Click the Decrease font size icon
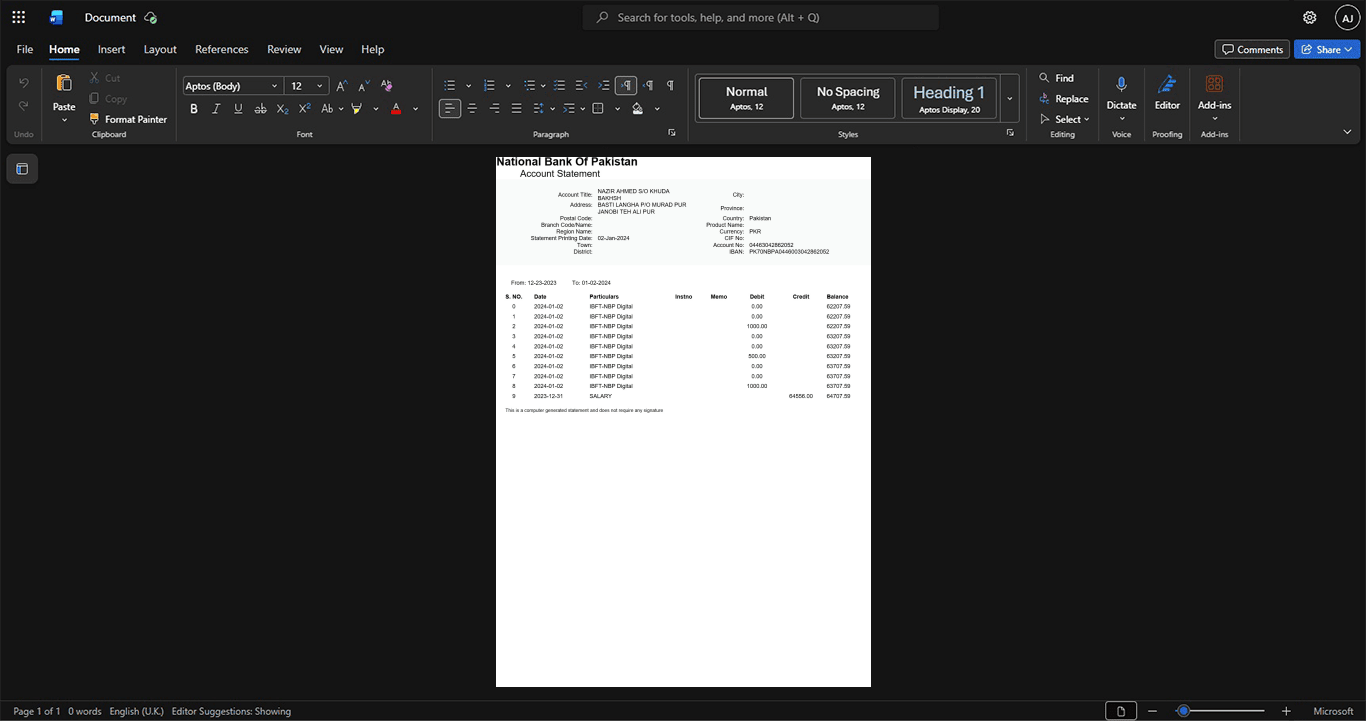The image size is (1366, 721). coord(364,86)
